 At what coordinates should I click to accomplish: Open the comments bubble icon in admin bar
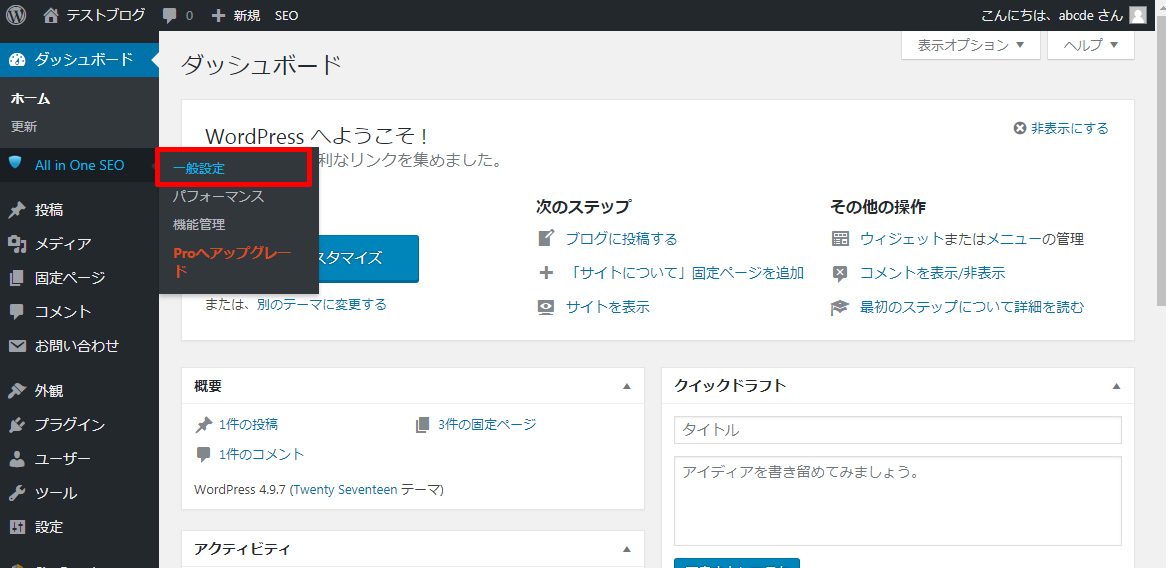pos(170,15)
